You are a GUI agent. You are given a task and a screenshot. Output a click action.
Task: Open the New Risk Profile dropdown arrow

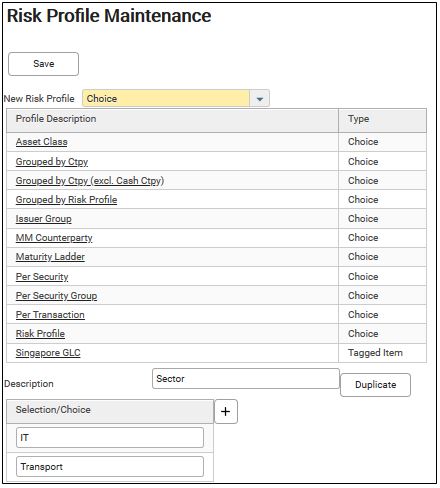[x=260, y=99]
